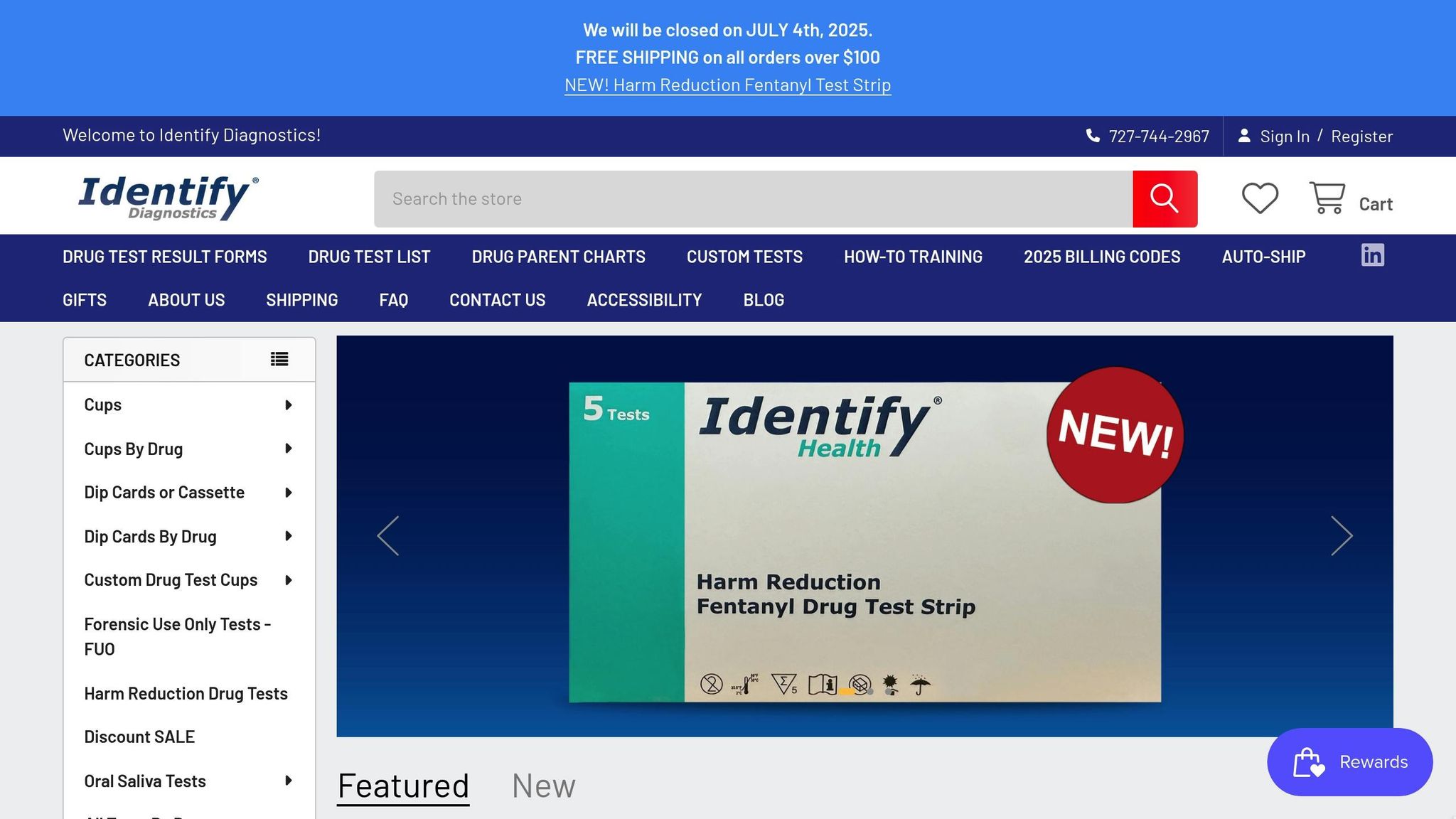Click the Cart text link
The height and width of the screenshot is (819, 1456).
click(1376, 204)
